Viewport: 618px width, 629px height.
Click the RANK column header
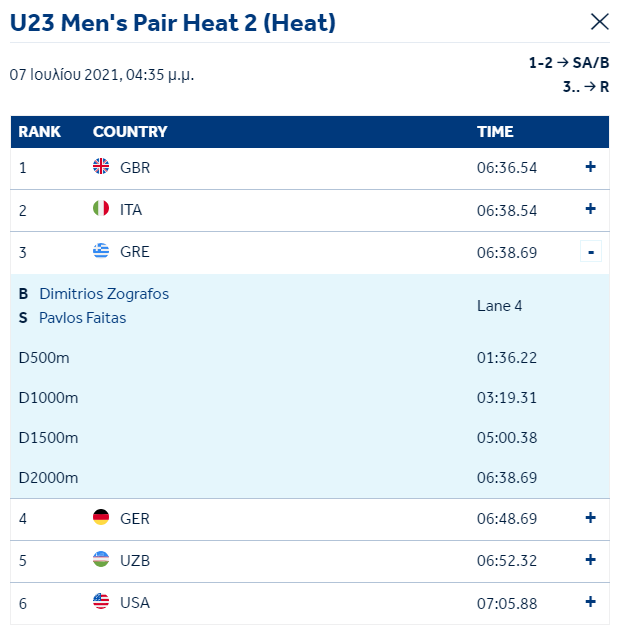click(x=39, y=132)
